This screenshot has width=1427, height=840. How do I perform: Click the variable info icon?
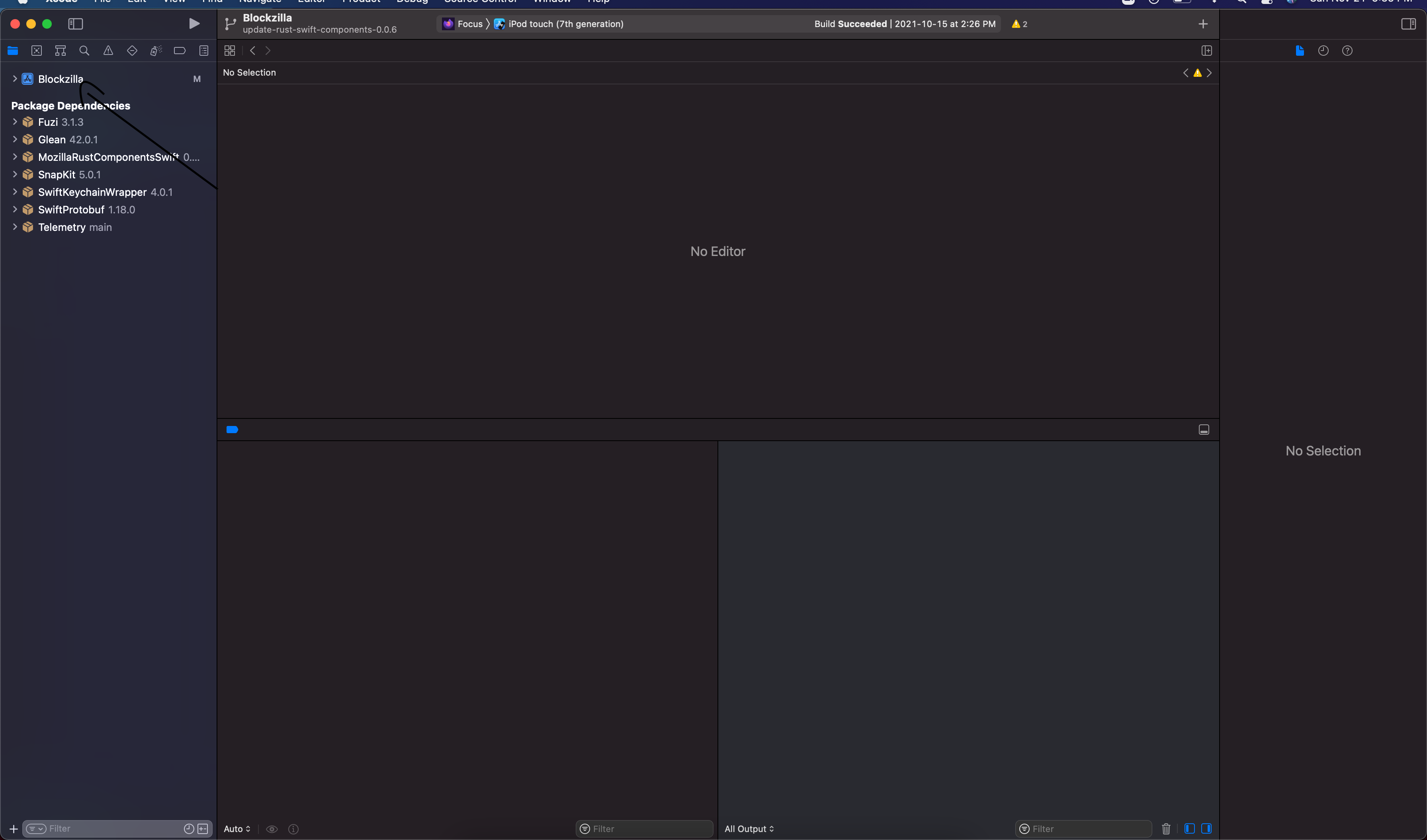(x=293, y=829)
